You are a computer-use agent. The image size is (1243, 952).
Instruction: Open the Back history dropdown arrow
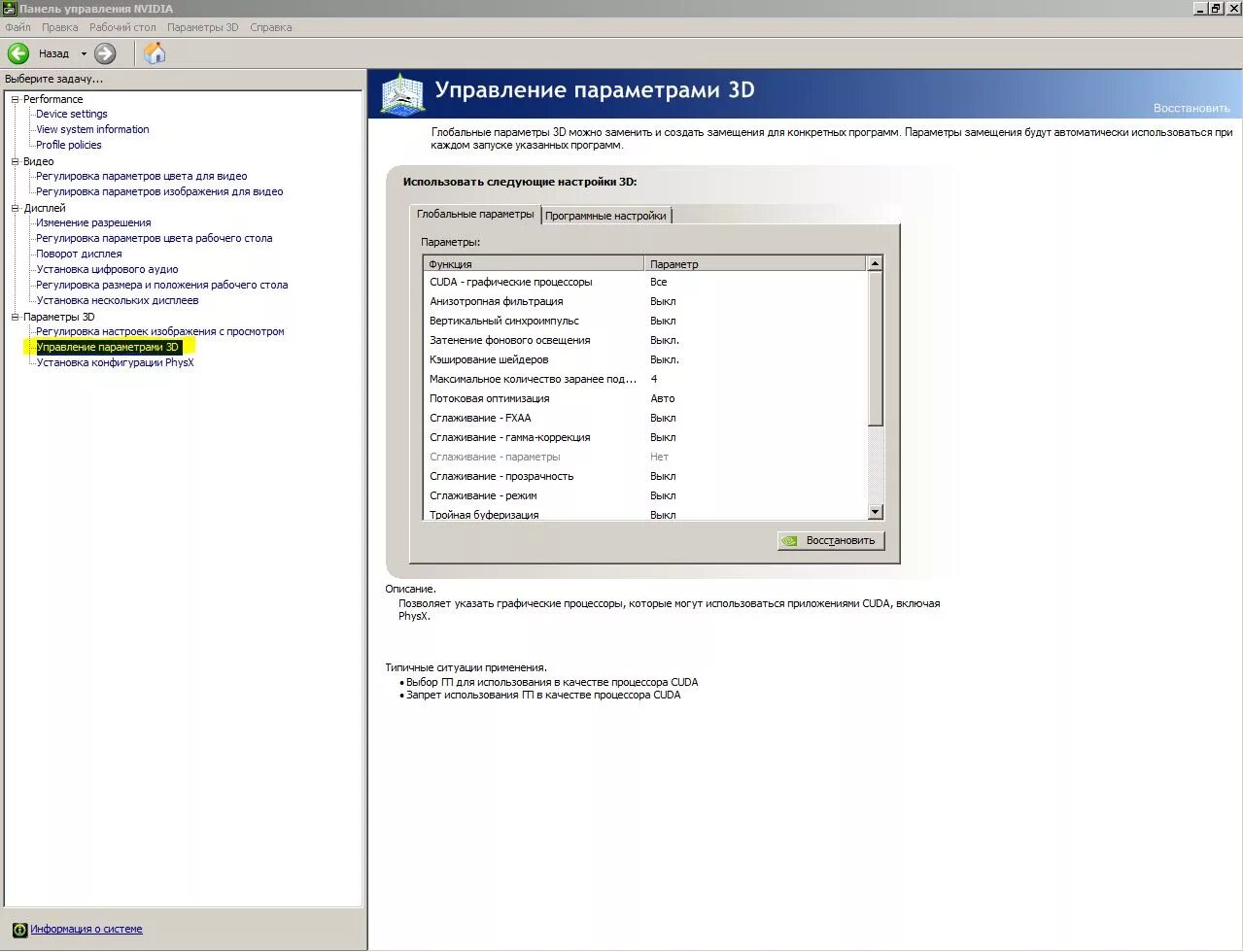[84, 53]
